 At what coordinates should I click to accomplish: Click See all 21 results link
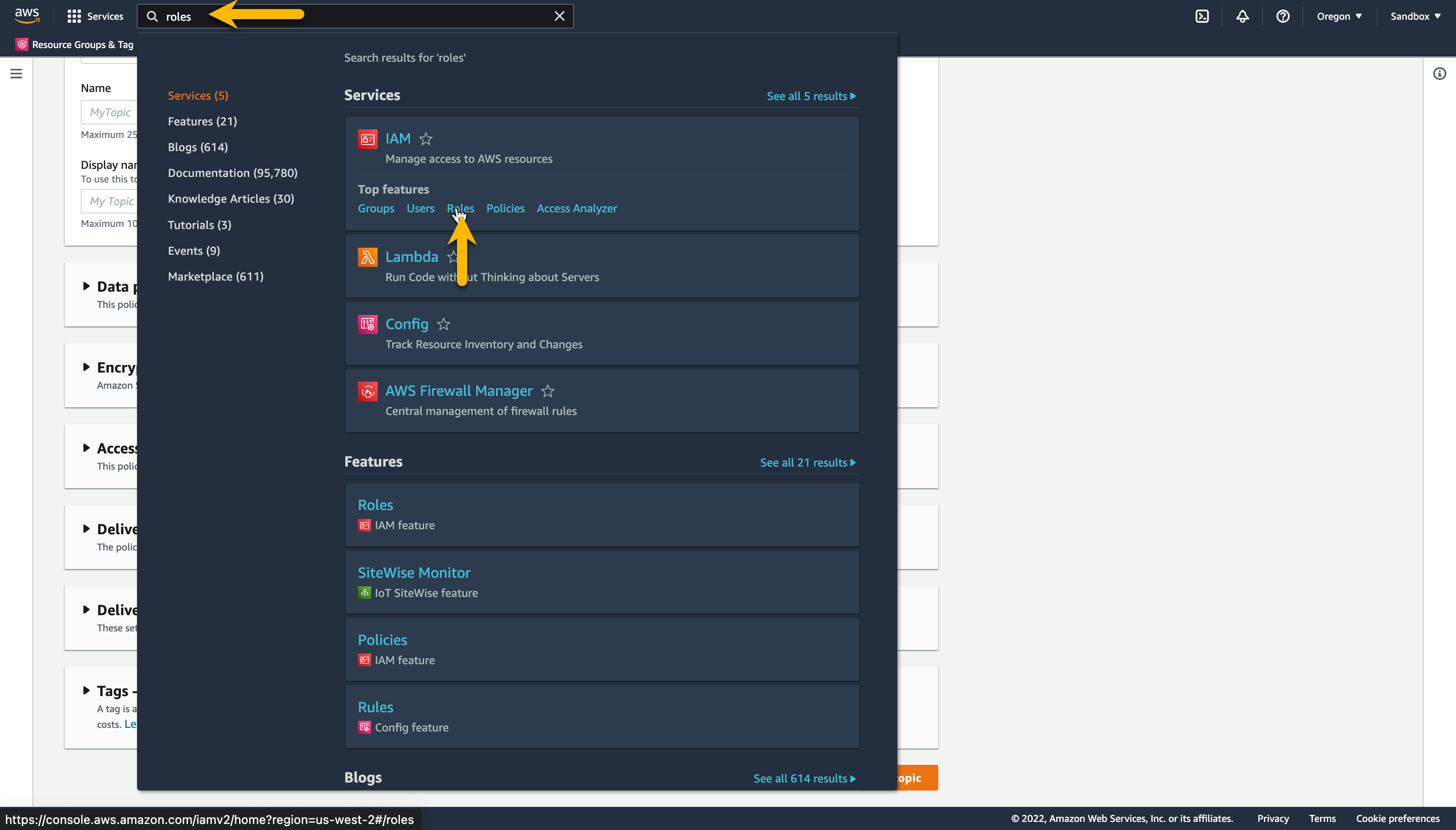point(807,463)
